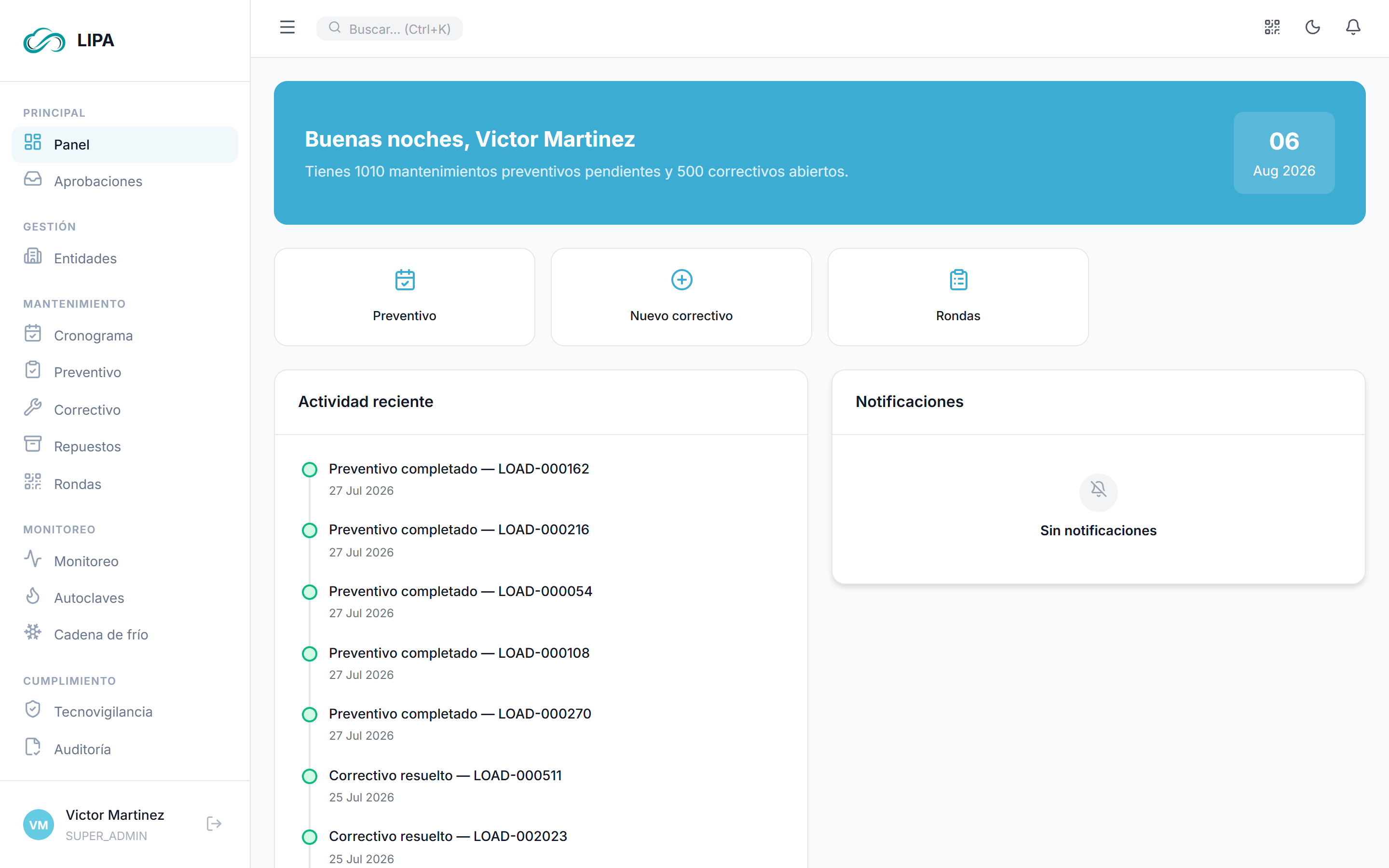
Task: Click the sidebar Preventivo clipboard icon
Action: pos(33,370)
